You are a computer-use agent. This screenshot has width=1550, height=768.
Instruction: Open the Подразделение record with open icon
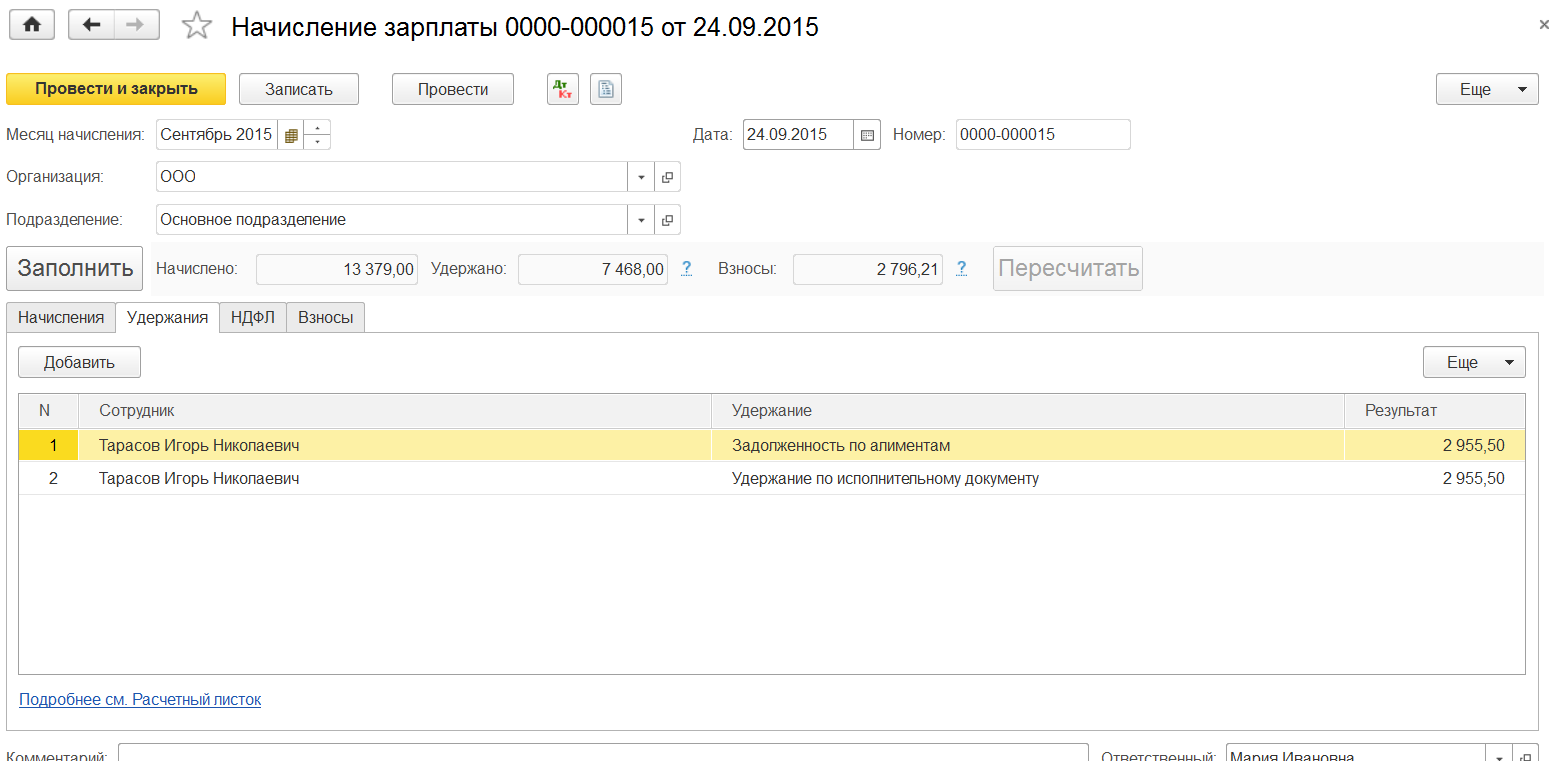point(667,220)
